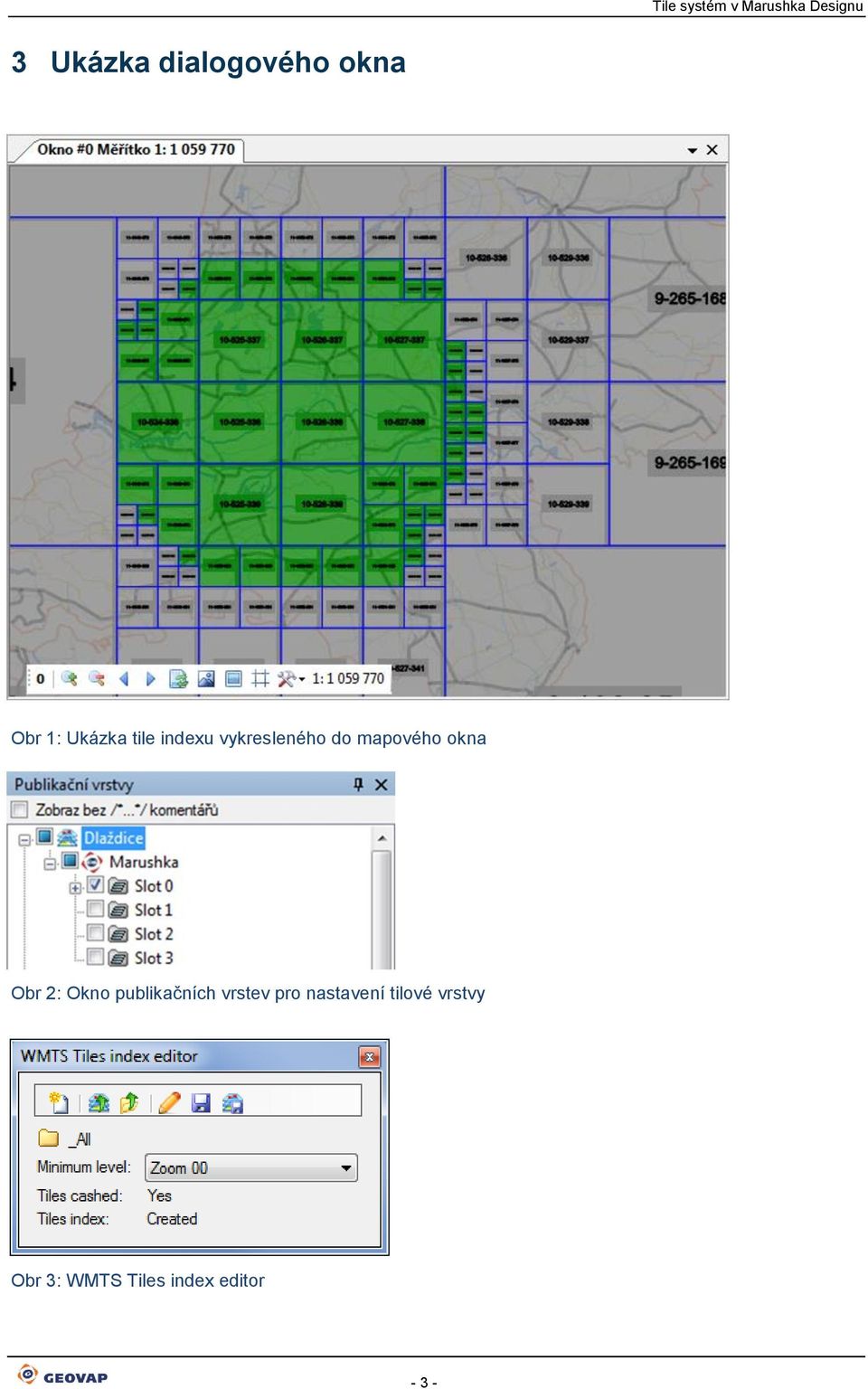Image resolution: width=868 pixels, height=1389 pixels.
Task: Click the Marushka logo icon
Action: tap(92, 861)
